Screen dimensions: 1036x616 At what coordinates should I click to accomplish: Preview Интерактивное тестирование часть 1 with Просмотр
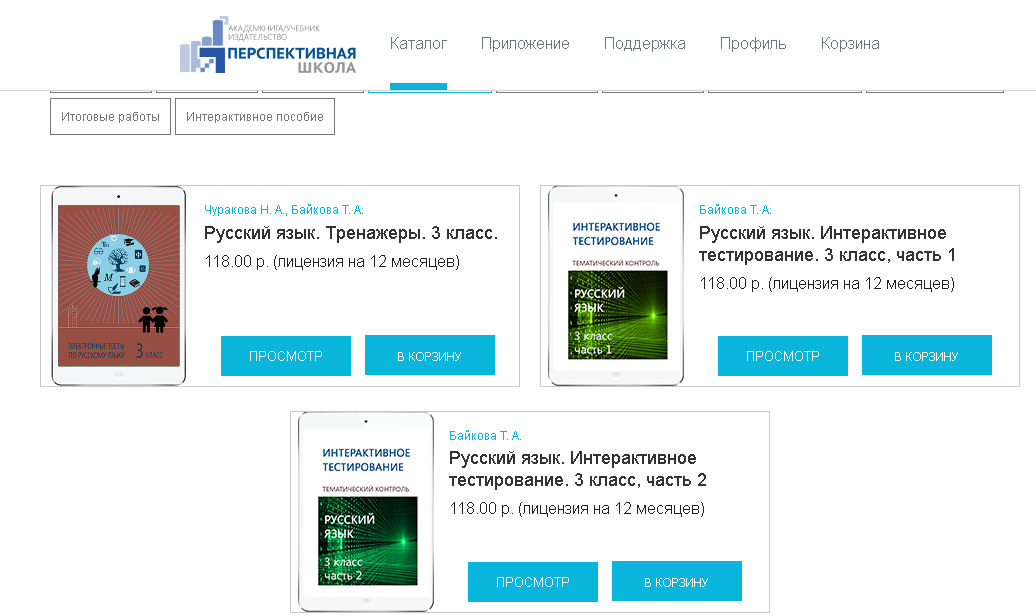coord(783,356)
